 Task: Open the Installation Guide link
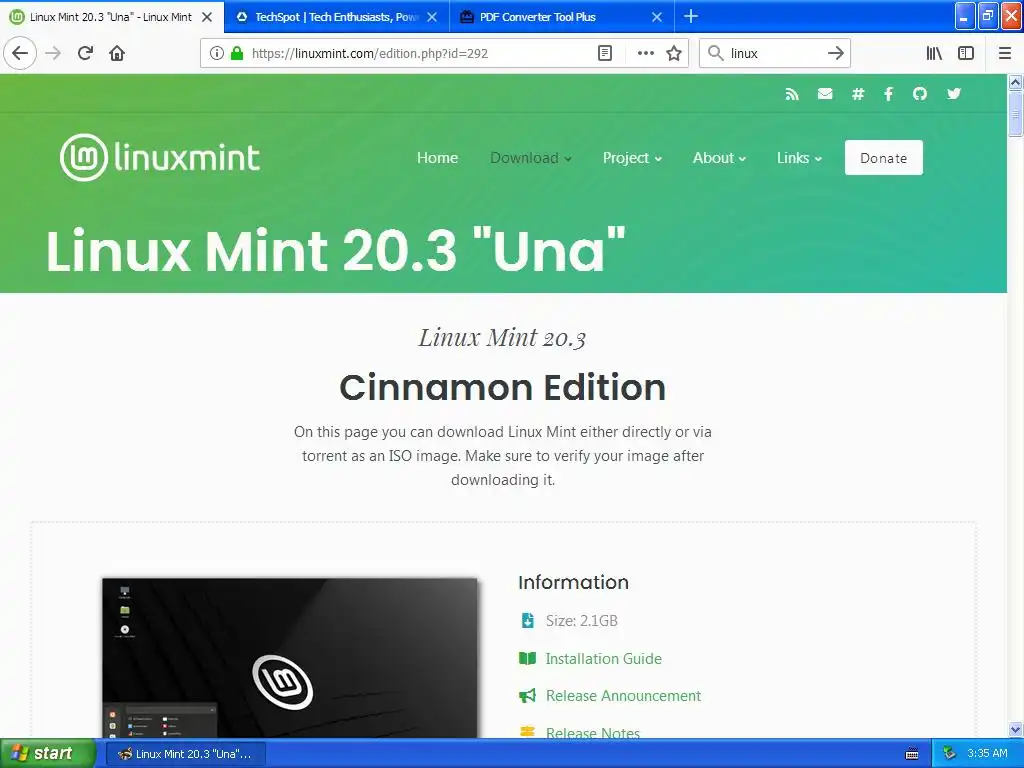[x=603, y=658]
